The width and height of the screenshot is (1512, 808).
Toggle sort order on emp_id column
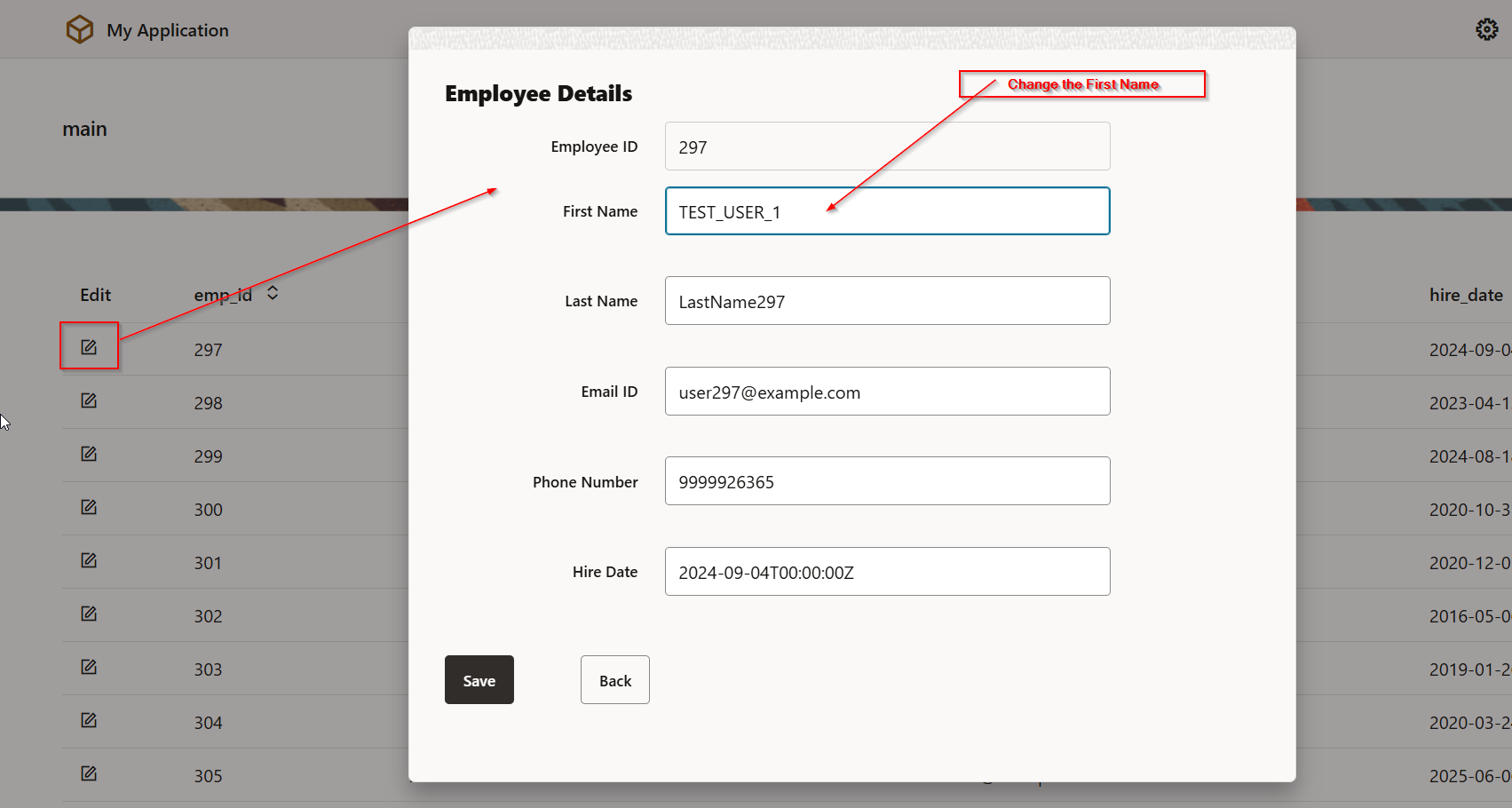pos(273,293)
